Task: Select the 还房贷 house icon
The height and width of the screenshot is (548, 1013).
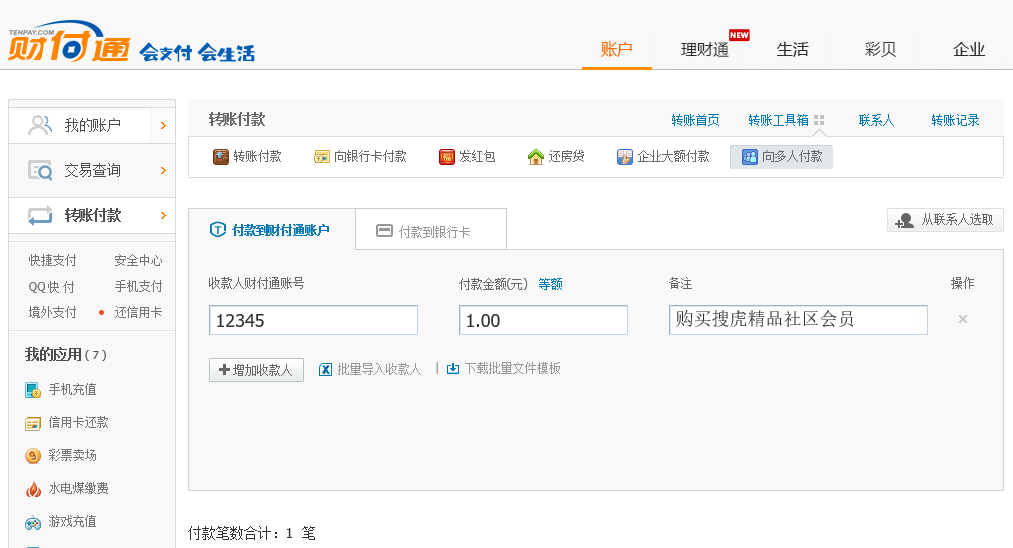Action: point(536,157)
